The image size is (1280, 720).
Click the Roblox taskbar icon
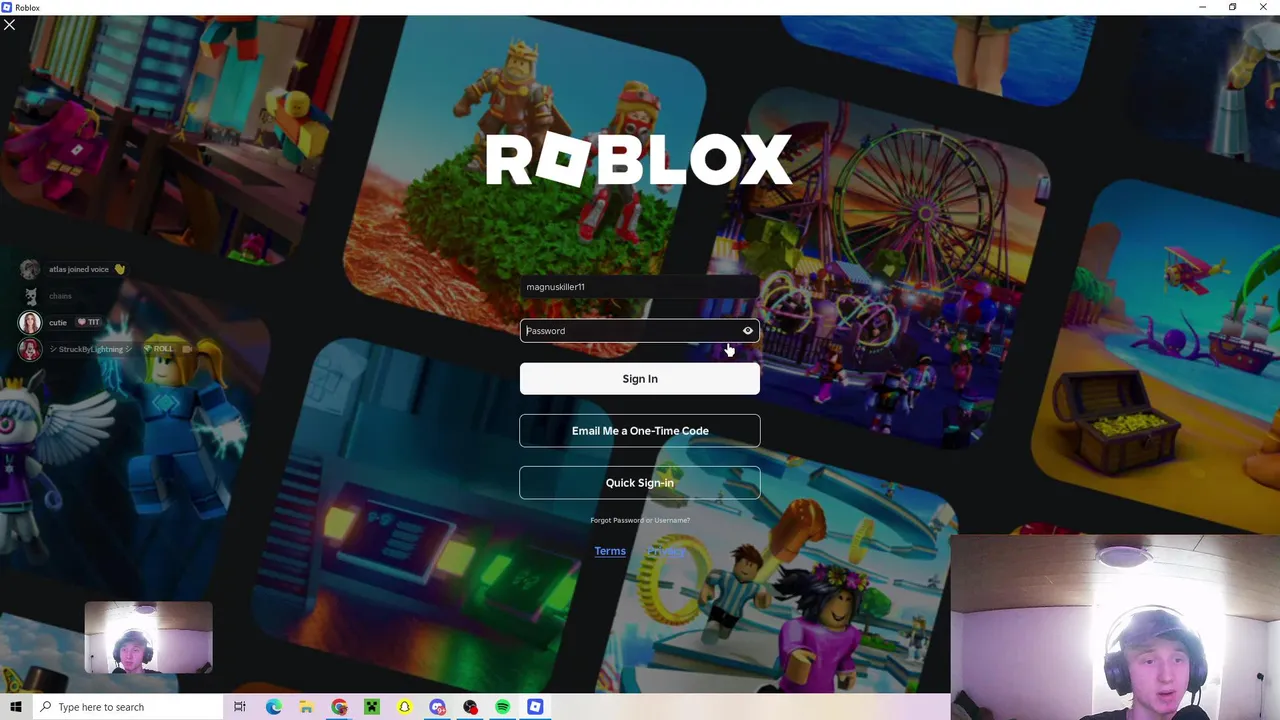[535, 707]
